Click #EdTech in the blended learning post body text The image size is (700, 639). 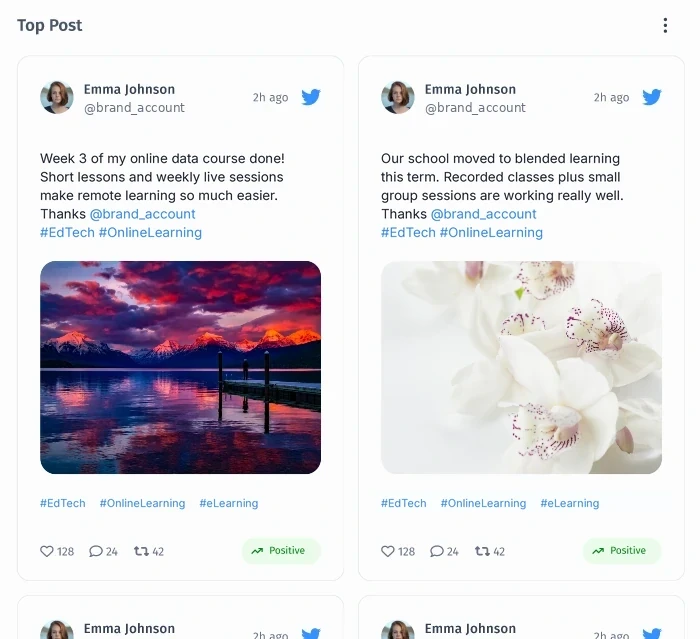[408, 233]
